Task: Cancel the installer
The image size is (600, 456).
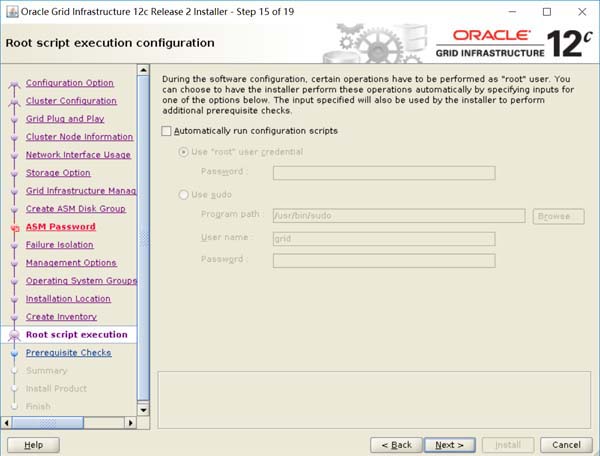Action: click(566, 445)
